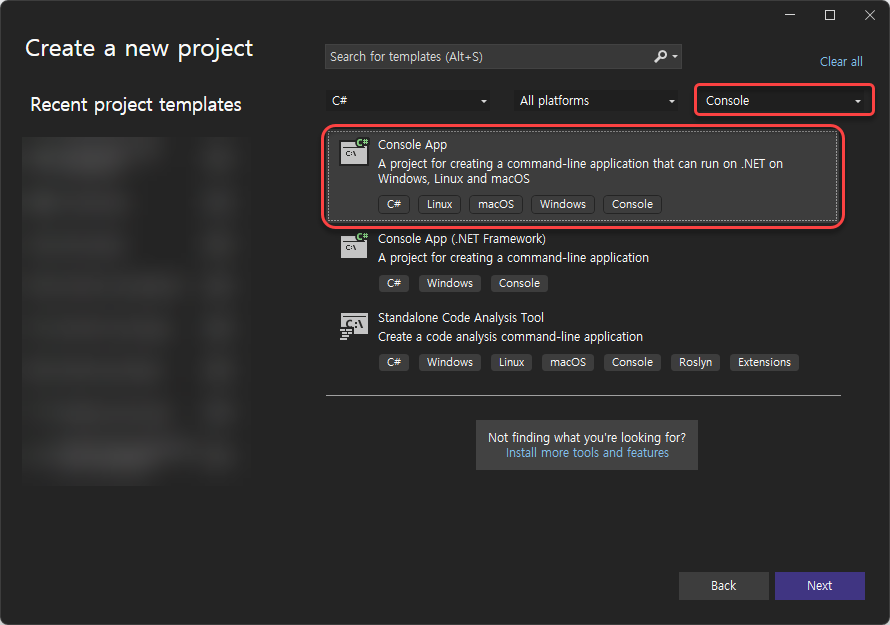The width and height of the screenshot is (890, 625).
Task: Expand the All platforms filter dropdown
Action: (597, 101)
